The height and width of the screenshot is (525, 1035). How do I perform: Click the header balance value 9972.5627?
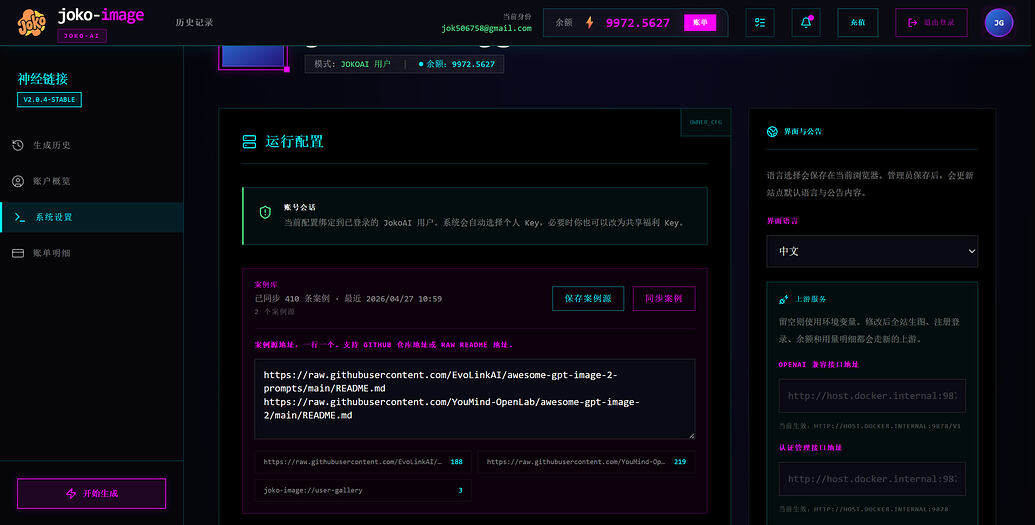tap(638, 22)
